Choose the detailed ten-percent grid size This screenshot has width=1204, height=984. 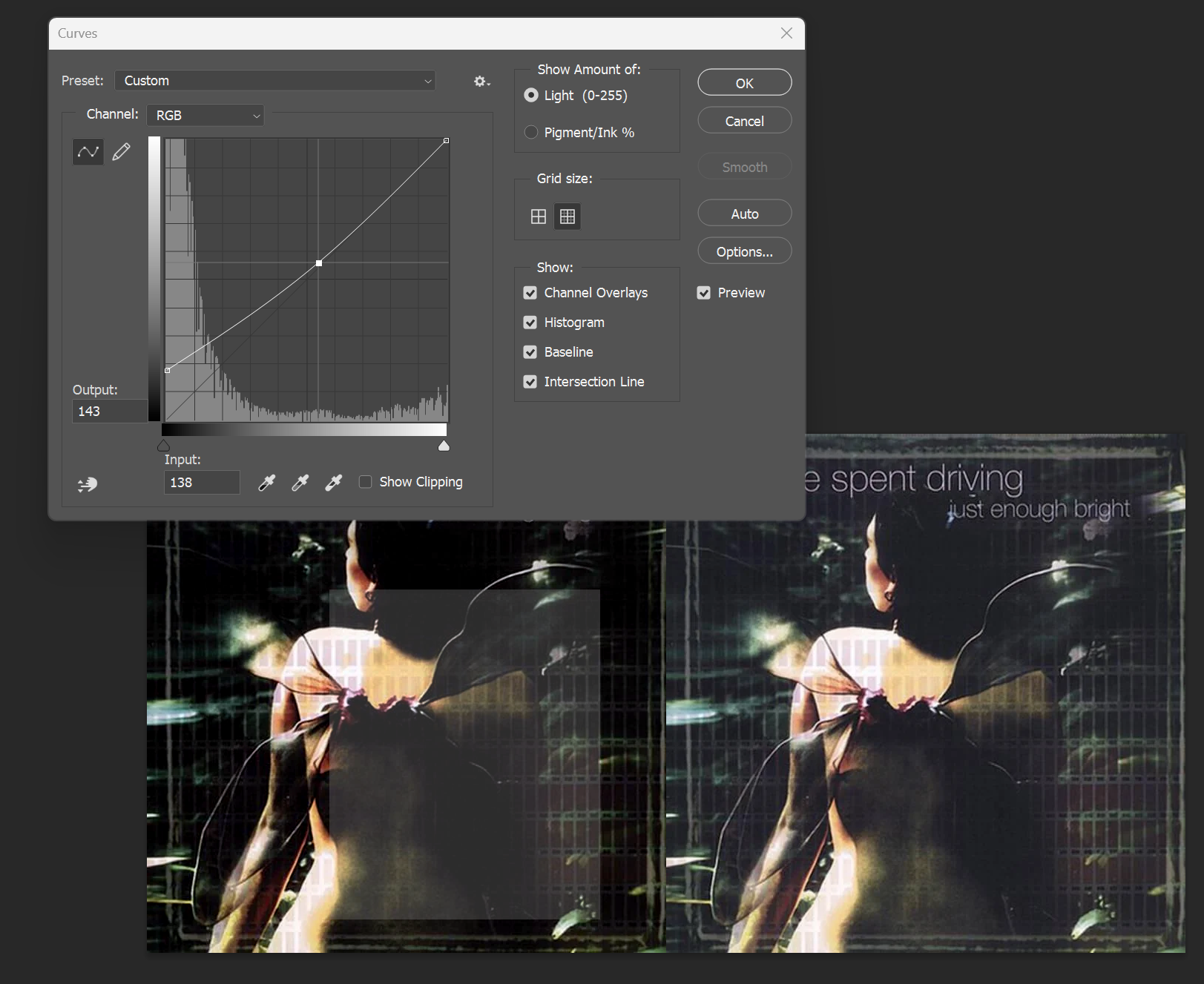point(568,217)
